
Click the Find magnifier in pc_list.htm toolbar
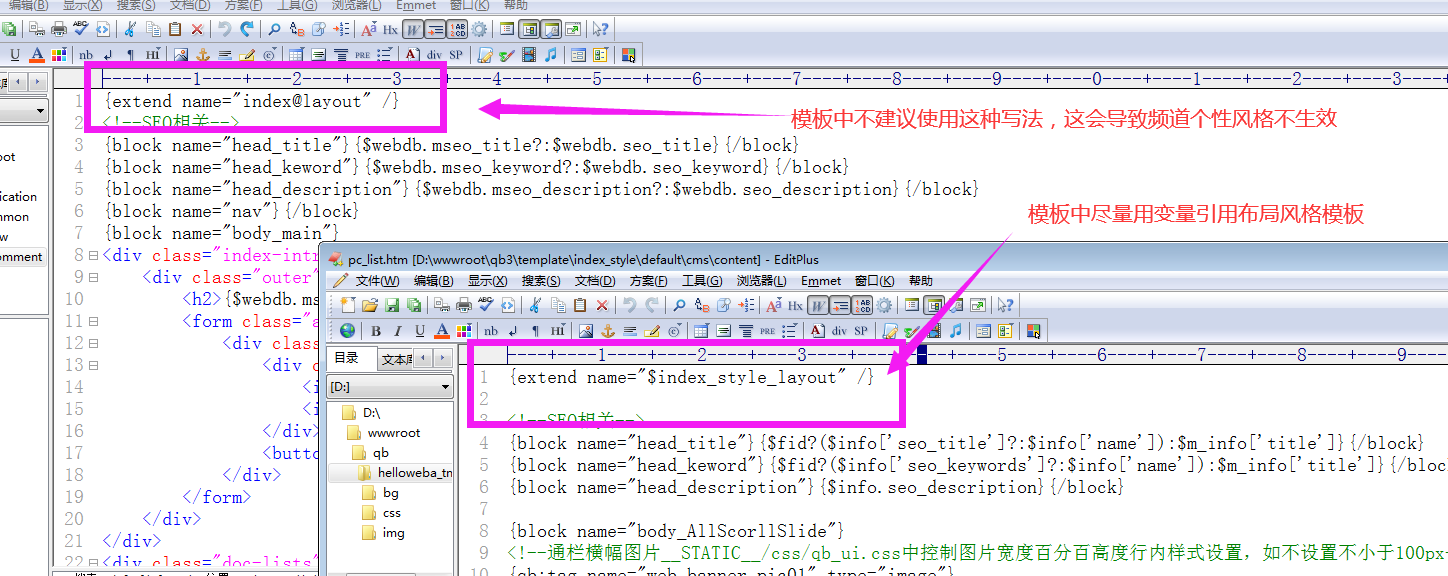[679, 305]
